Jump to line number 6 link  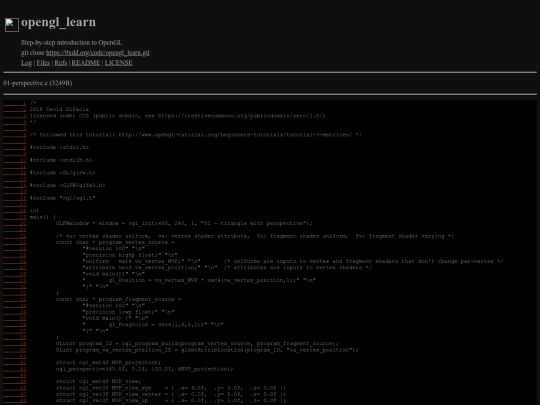15,135
